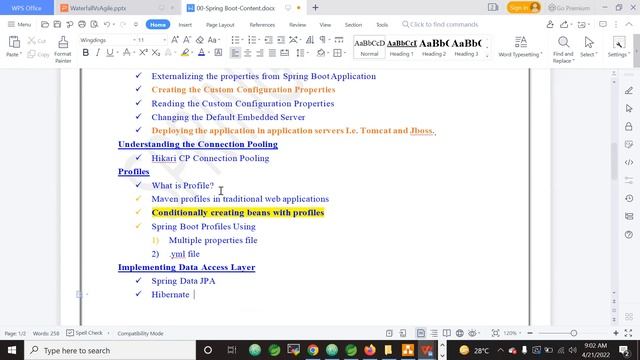Image resolution: width=640 pixels, height=360 pixels.
Task: Save the document with the save icon
Action: (57, 24)
